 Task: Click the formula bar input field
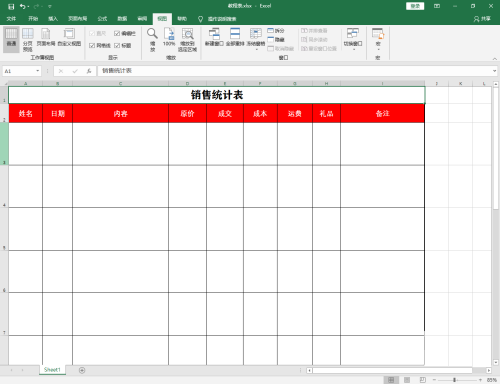(x=294, y=71)
